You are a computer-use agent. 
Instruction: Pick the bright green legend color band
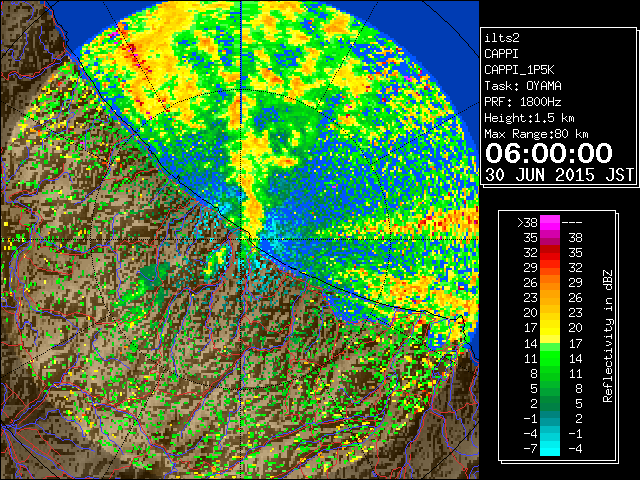(x=550, y=357)
